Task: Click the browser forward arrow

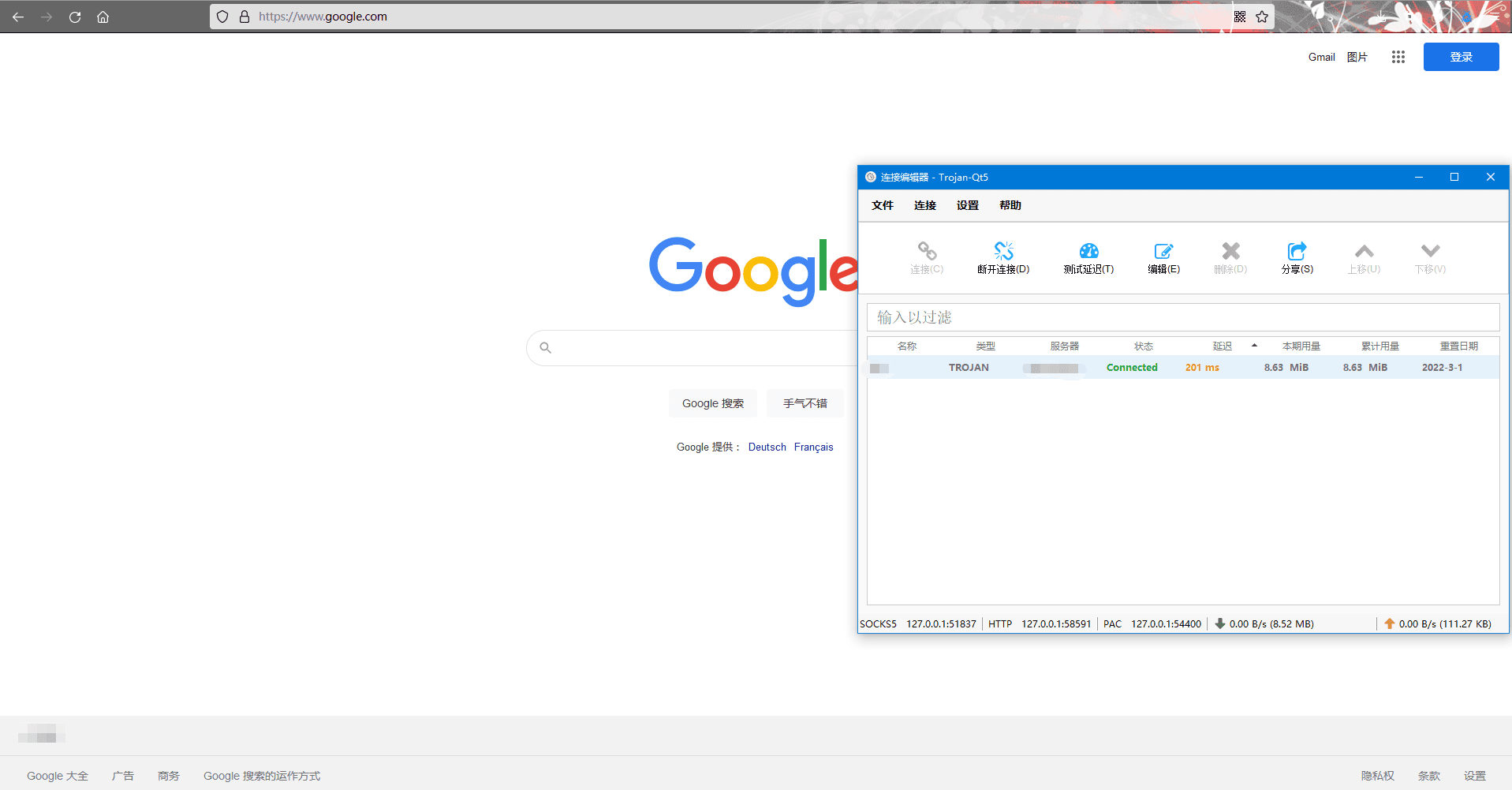Action: 47,17
